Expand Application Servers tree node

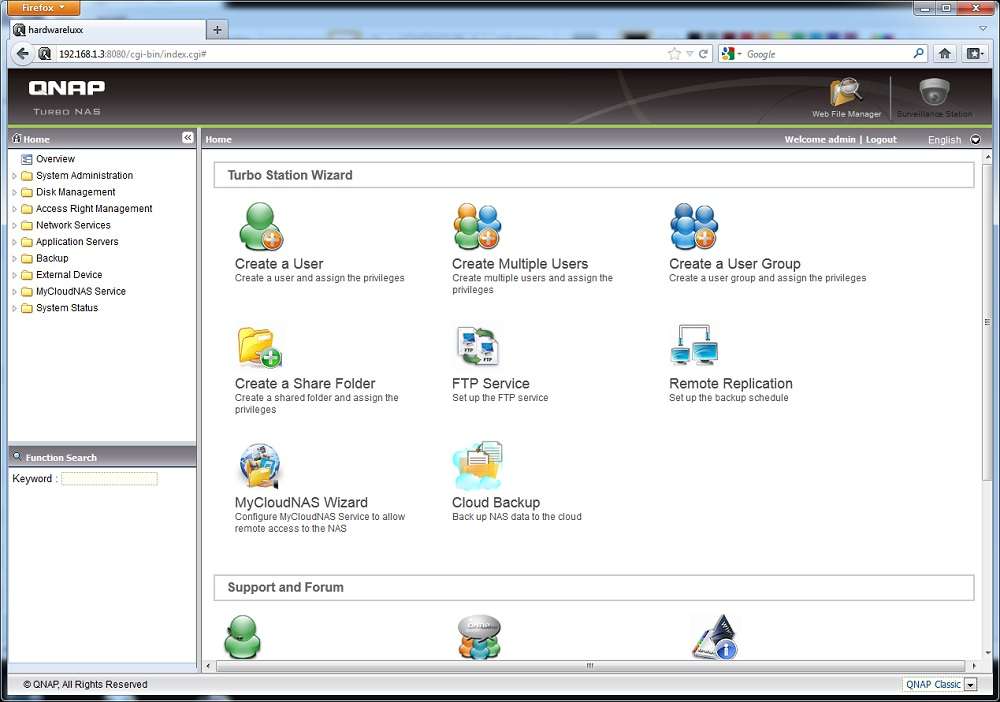[x=14, y=242]
